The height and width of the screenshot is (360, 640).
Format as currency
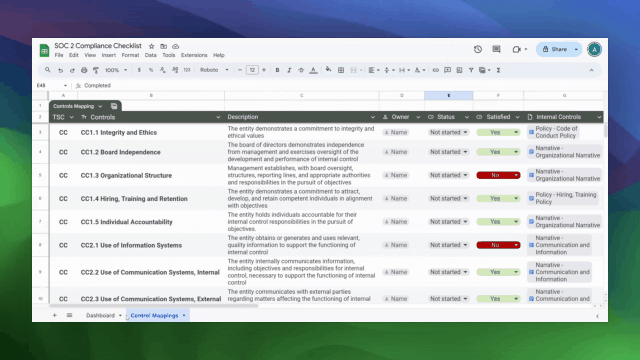139,70
